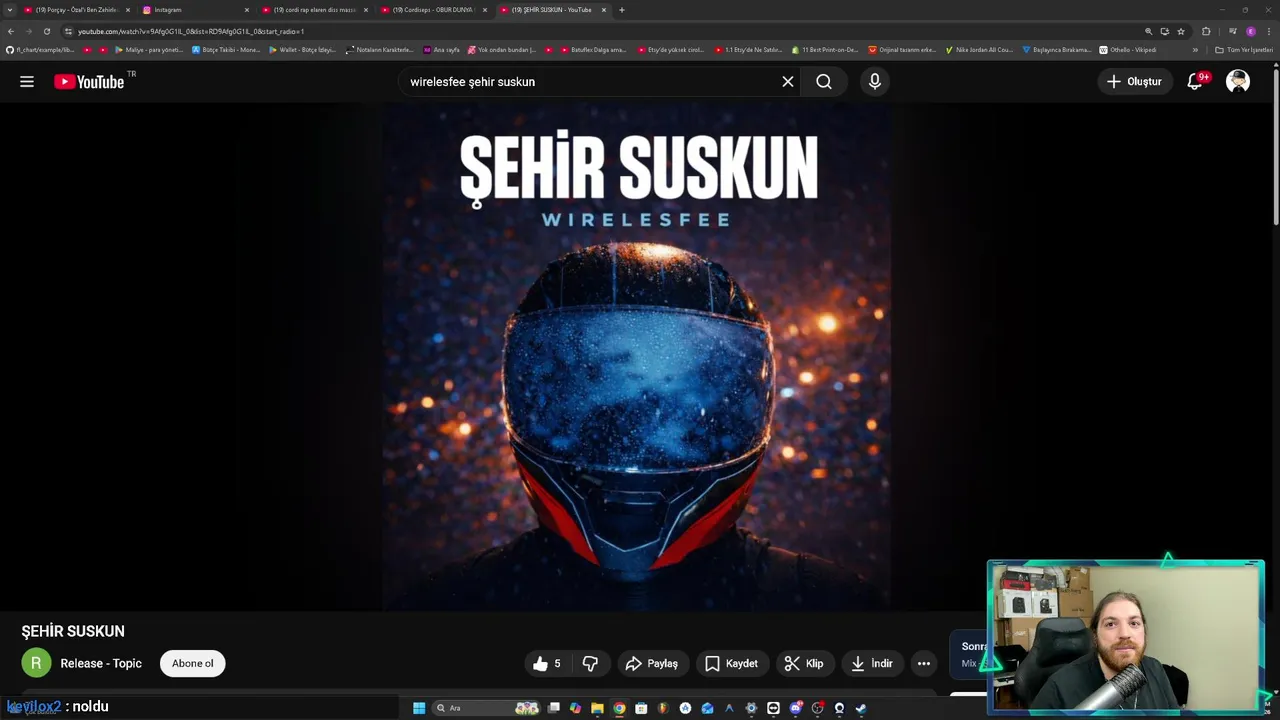Open the YouTube guide hamburger menu

27,82
